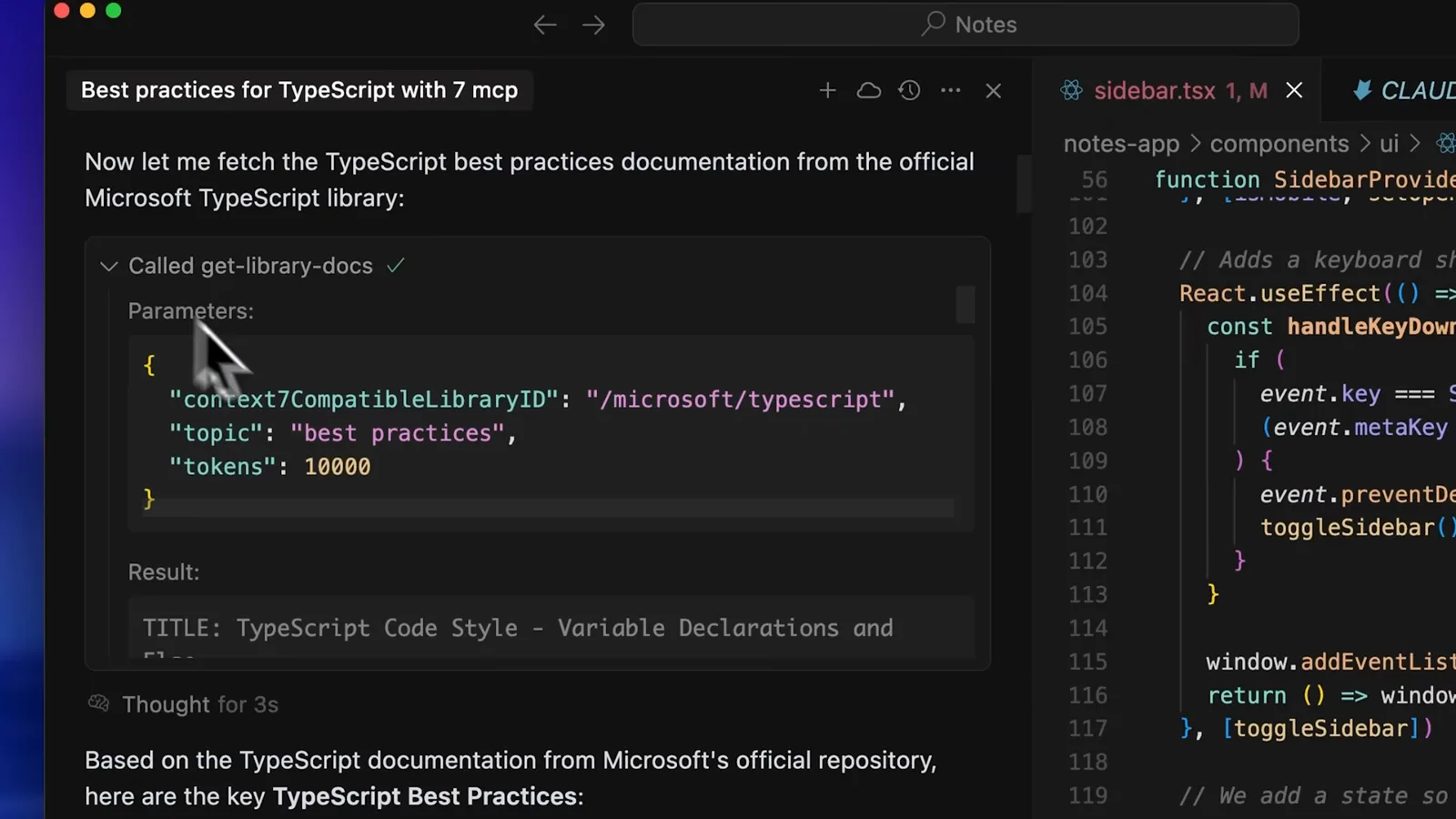Click the brain icon beside Thought

point(98,703)
